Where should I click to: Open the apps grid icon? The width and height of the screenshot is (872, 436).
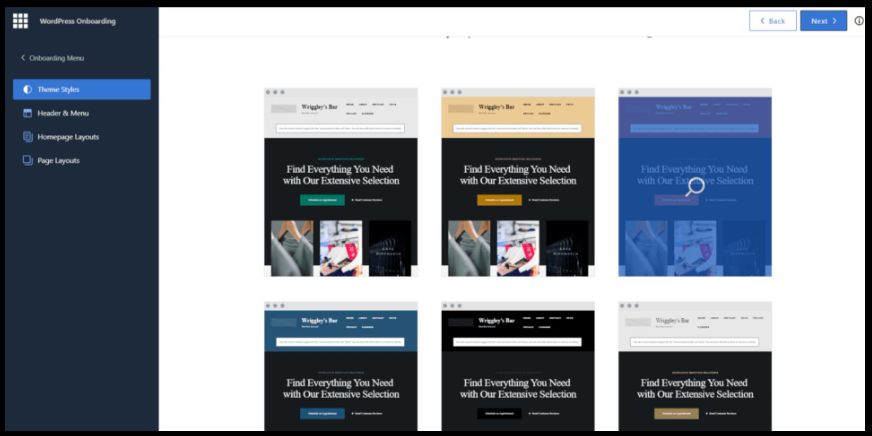click(x=21, y=21)
